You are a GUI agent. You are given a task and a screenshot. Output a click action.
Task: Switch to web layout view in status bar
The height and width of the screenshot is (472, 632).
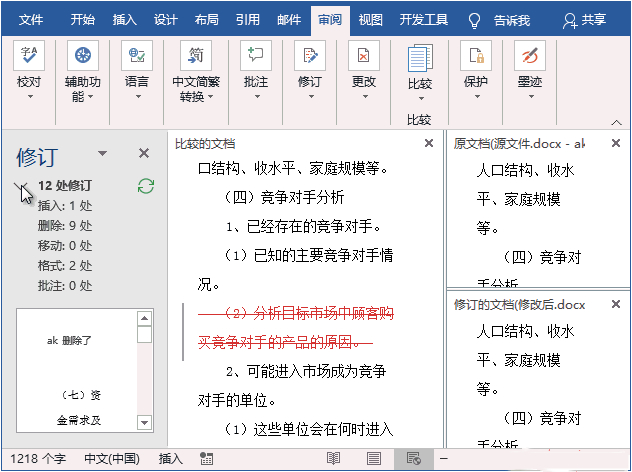(x=413, y=458)
